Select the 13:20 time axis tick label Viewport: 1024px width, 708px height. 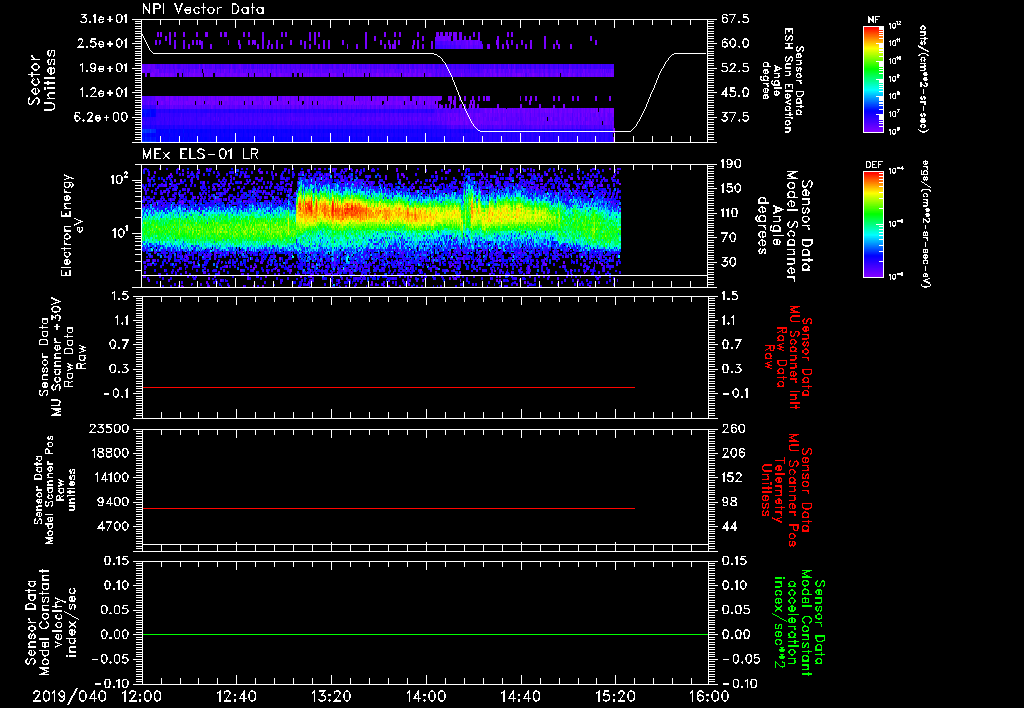(331, 696)
